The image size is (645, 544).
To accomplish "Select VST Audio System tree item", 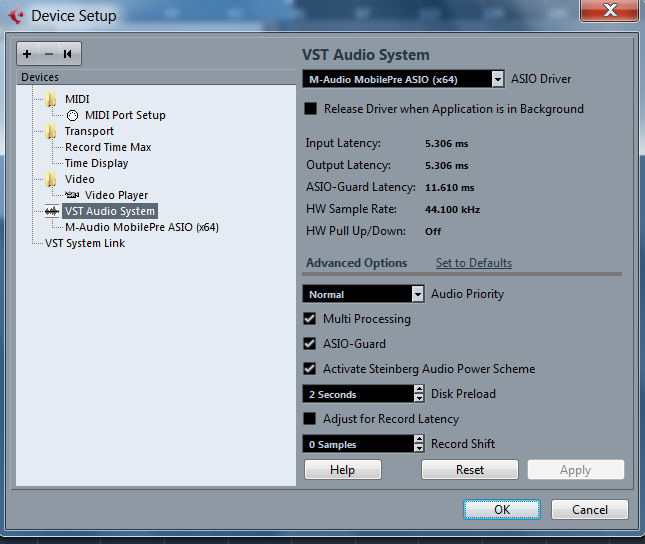I will pos(110,211).
